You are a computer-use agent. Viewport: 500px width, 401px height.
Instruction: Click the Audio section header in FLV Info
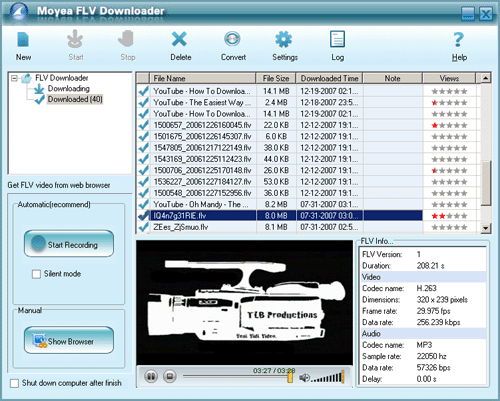tap(422, 334)
